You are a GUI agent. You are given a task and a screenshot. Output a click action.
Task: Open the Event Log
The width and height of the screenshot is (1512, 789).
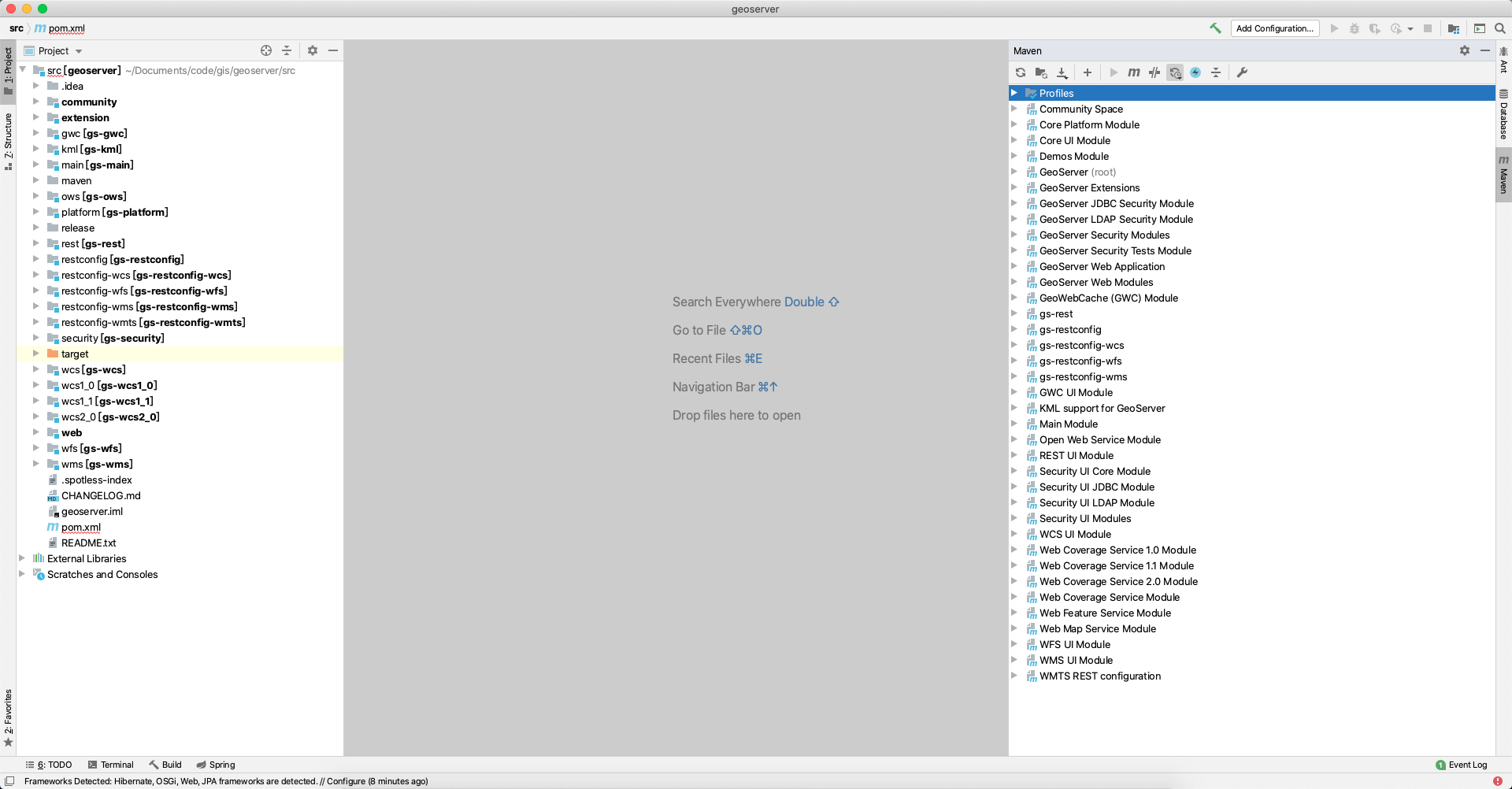click(1462, 765)
